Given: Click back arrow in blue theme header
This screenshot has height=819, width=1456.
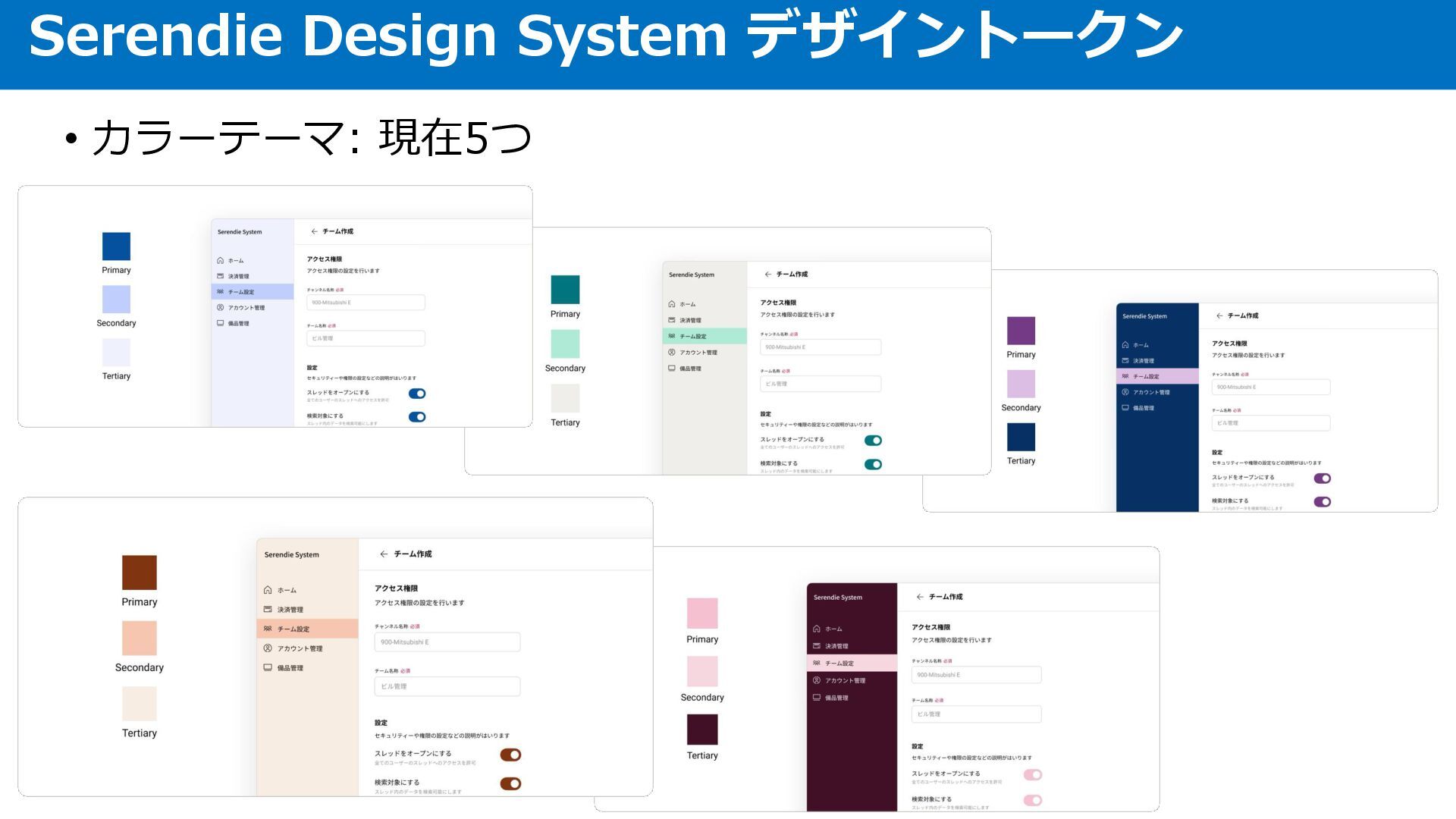Looking at the screenshot, I should (x=314, y=231).
